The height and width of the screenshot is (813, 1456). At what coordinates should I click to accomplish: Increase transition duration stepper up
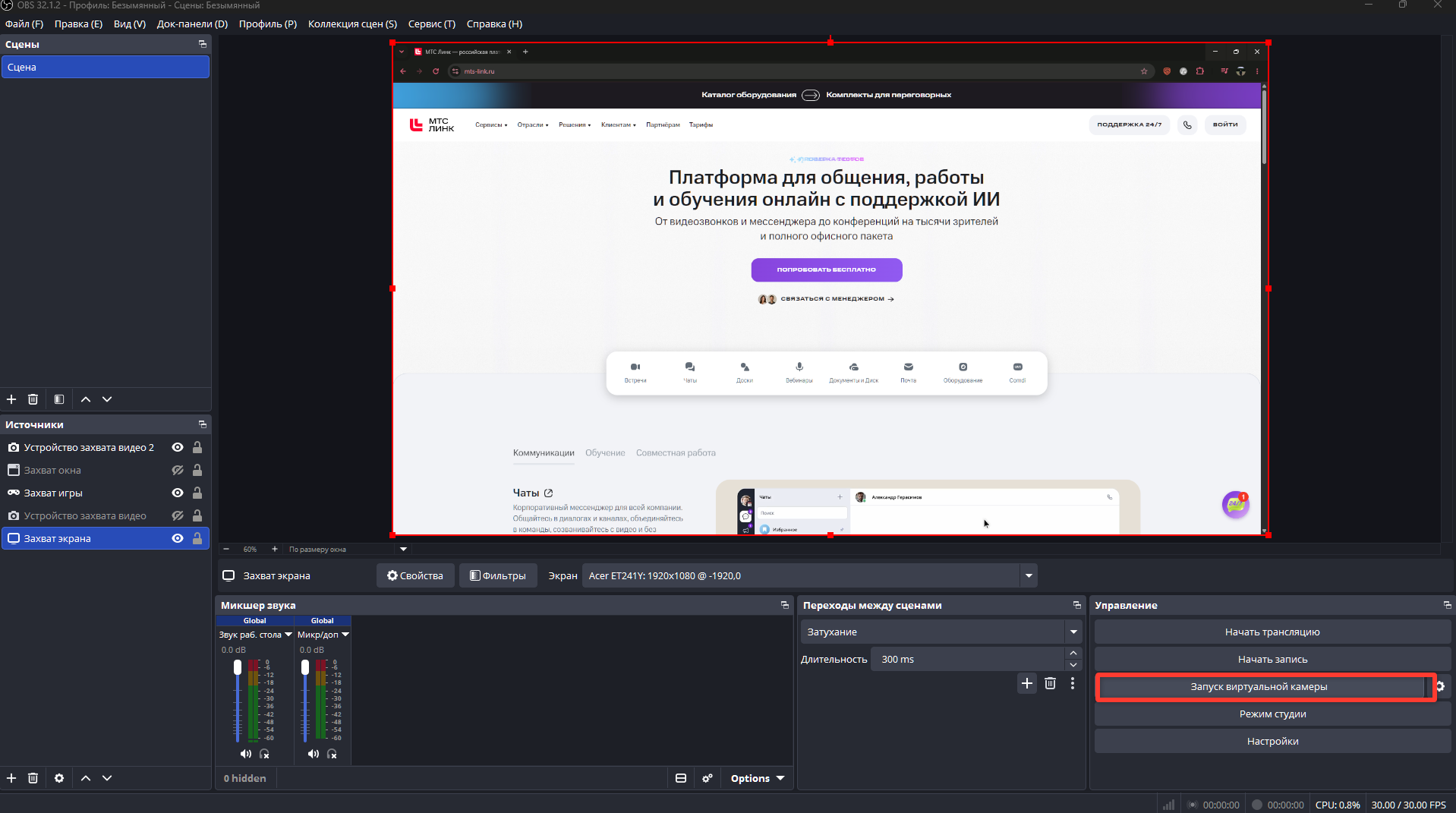1073,653
